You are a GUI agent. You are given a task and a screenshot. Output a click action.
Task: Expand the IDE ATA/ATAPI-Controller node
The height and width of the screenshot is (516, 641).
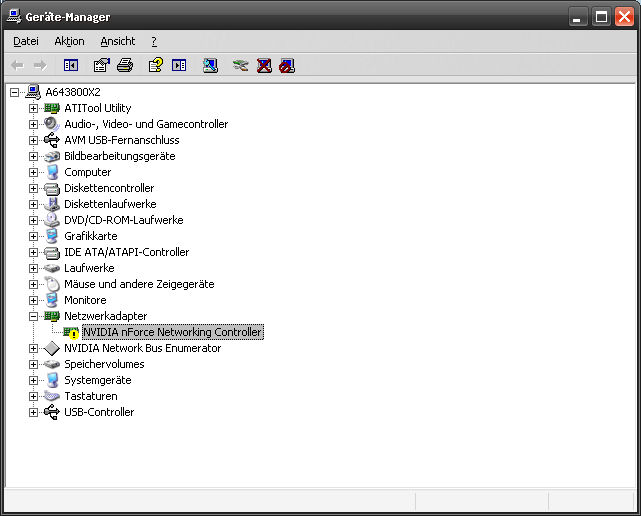(x=34, y=252)
